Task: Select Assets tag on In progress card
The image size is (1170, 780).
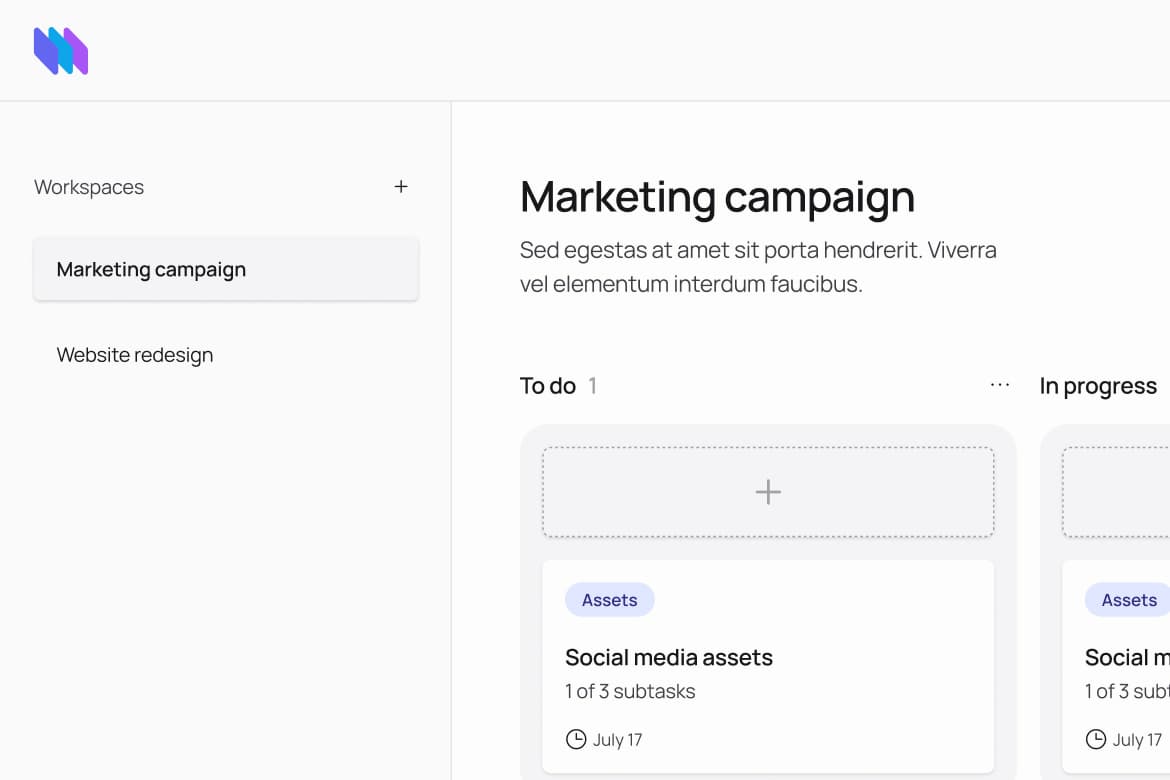Action: click(x=1128, y=600)
